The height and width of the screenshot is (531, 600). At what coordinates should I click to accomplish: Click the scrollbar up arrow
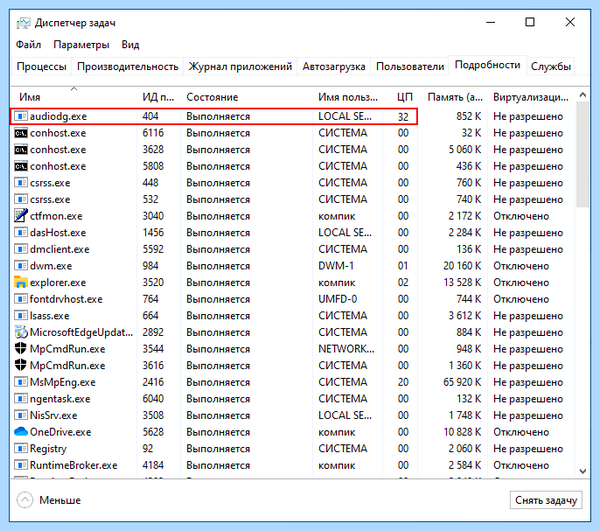click(x=582, y=94)
